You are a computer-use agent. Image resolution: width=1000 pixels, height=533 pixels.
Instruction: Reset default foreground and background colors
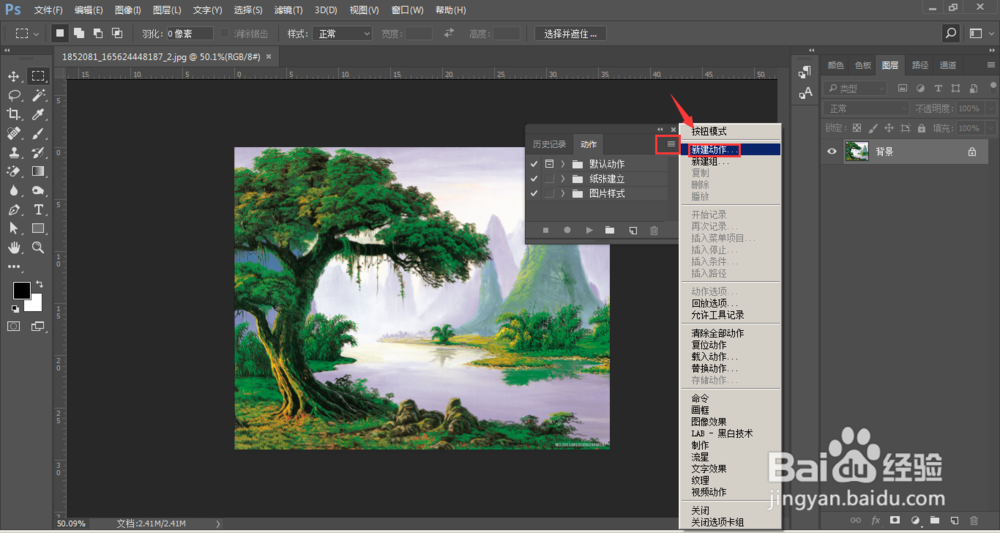click(x=15, y=309)
